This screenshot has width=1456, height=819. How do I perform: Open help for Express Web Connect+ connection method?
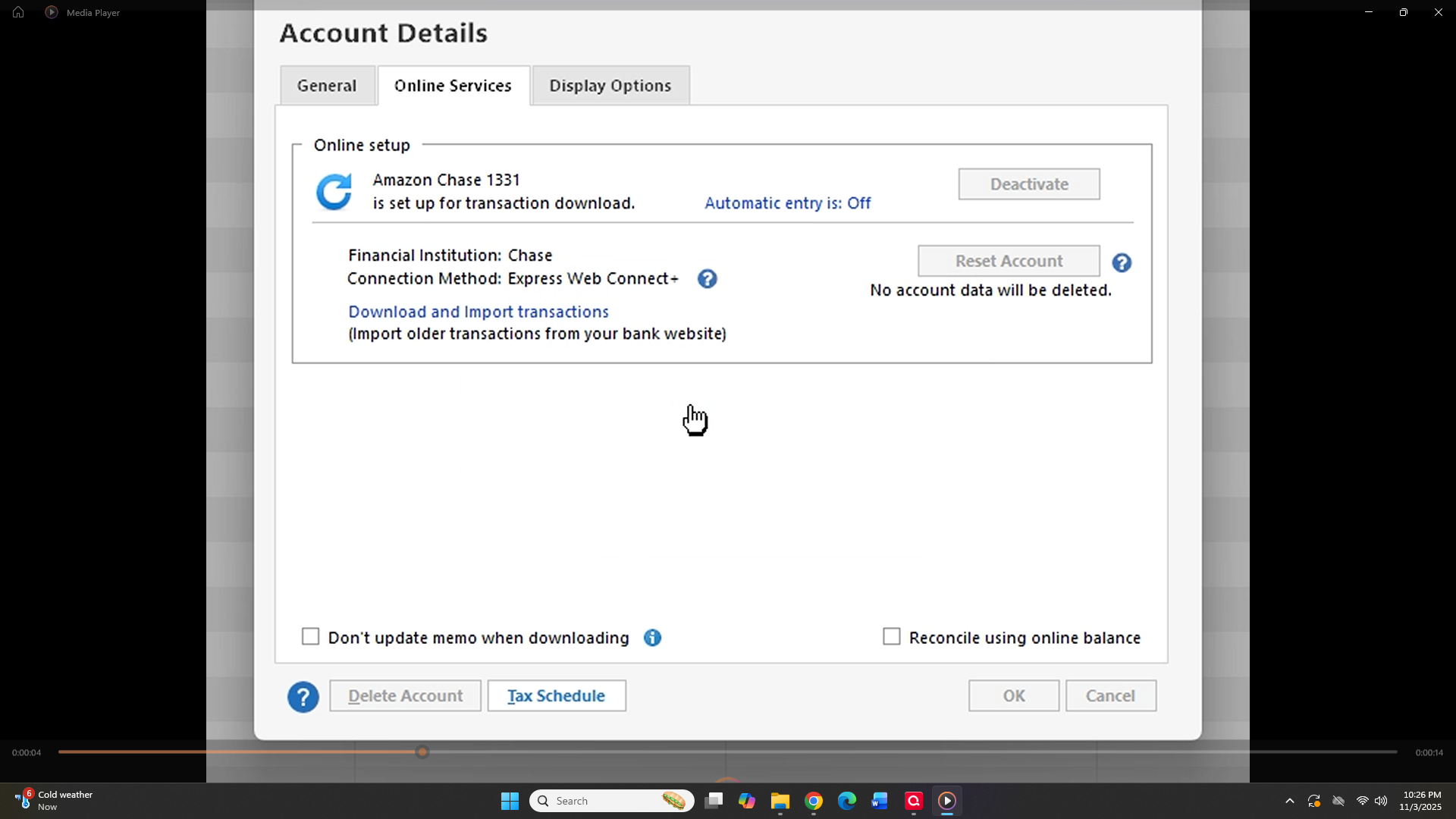708,279
